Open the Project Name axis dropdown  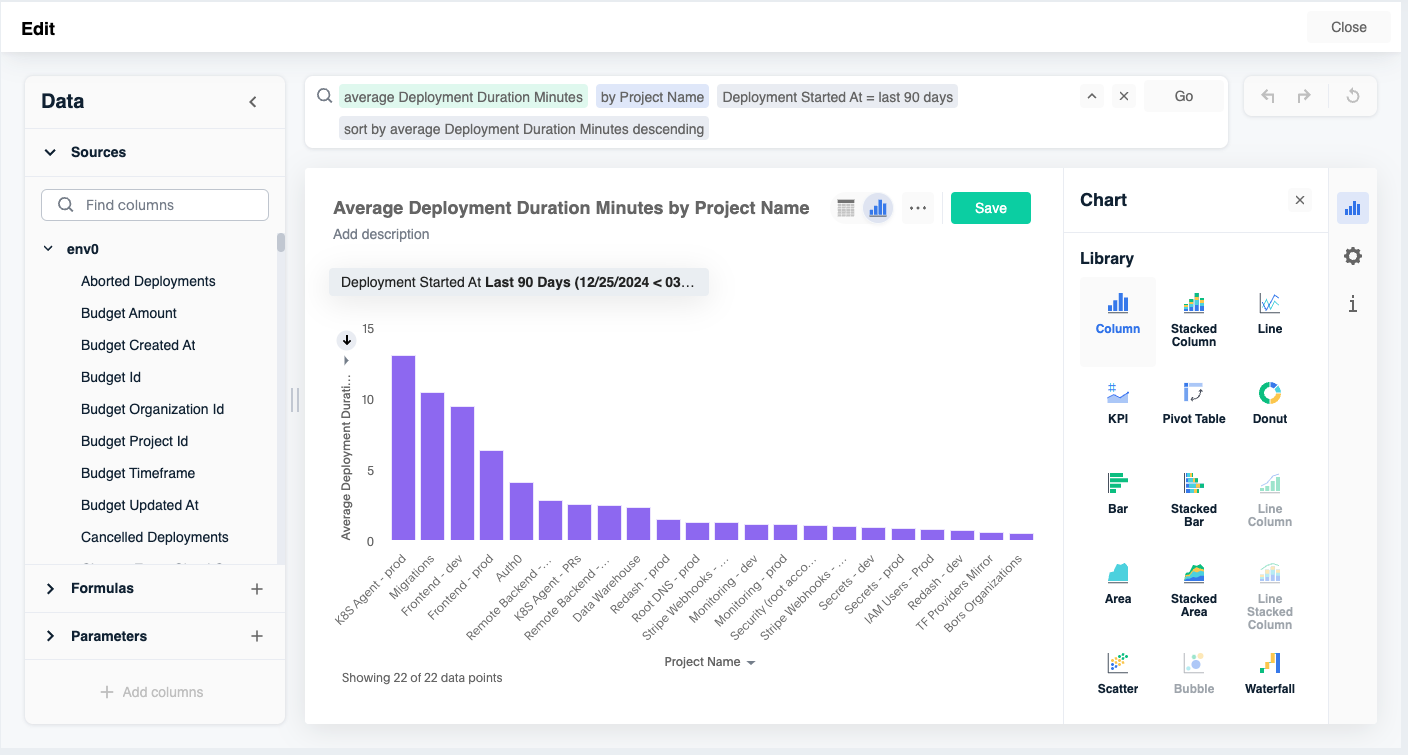[709, 662]
